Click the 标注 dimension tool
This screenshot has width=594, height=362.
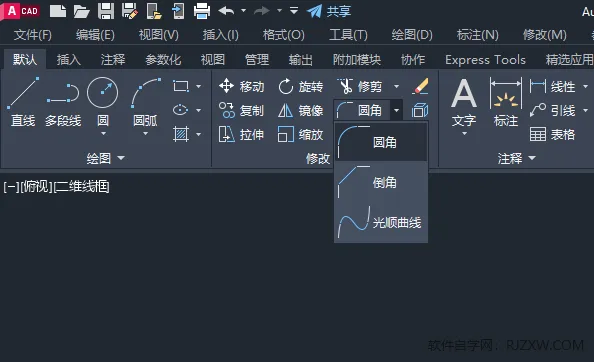pyautogui.click(x=506, y=102)
